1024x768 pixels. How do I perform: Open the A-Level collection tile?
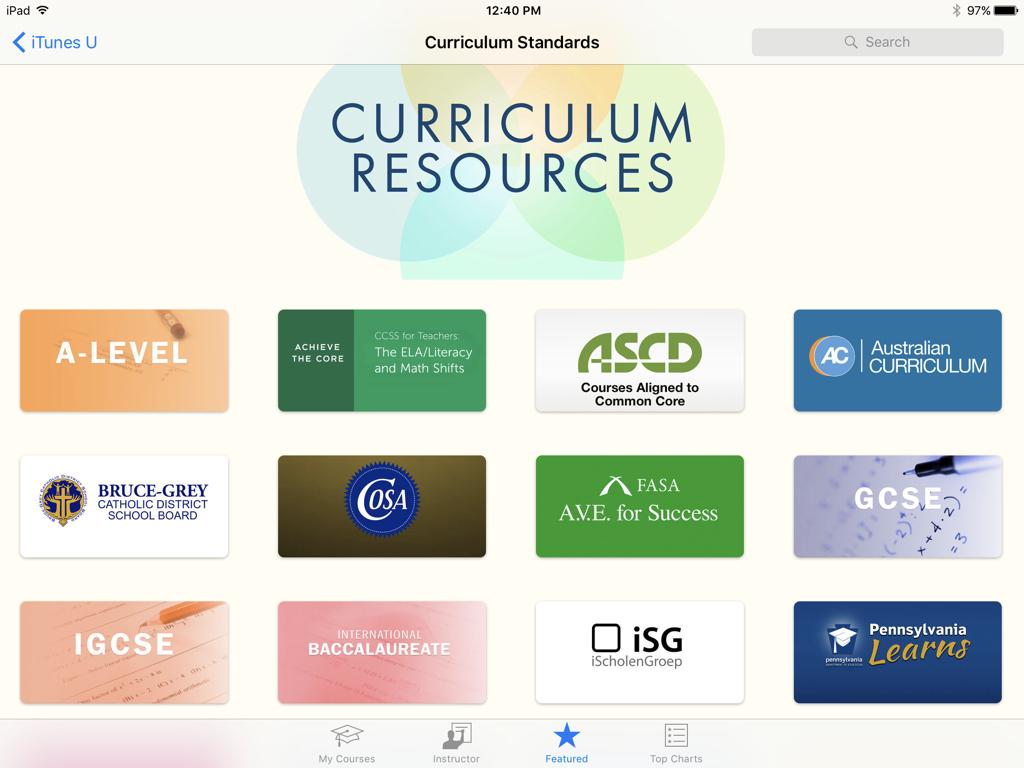[124, 360]
